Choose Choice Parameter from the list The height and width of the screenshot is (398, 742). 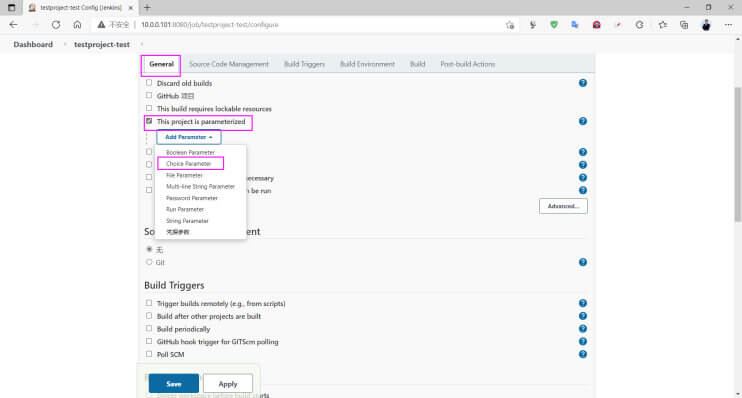188,164
